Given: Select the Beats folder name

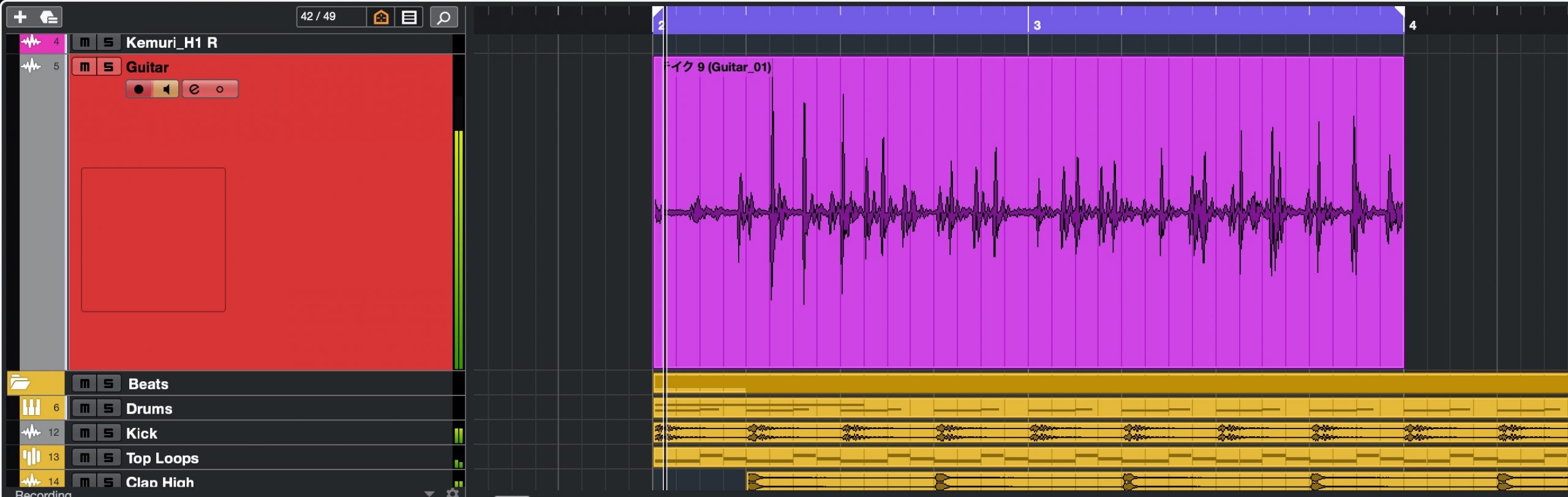Looking at the screenshot, I should (x=148, y=384).
